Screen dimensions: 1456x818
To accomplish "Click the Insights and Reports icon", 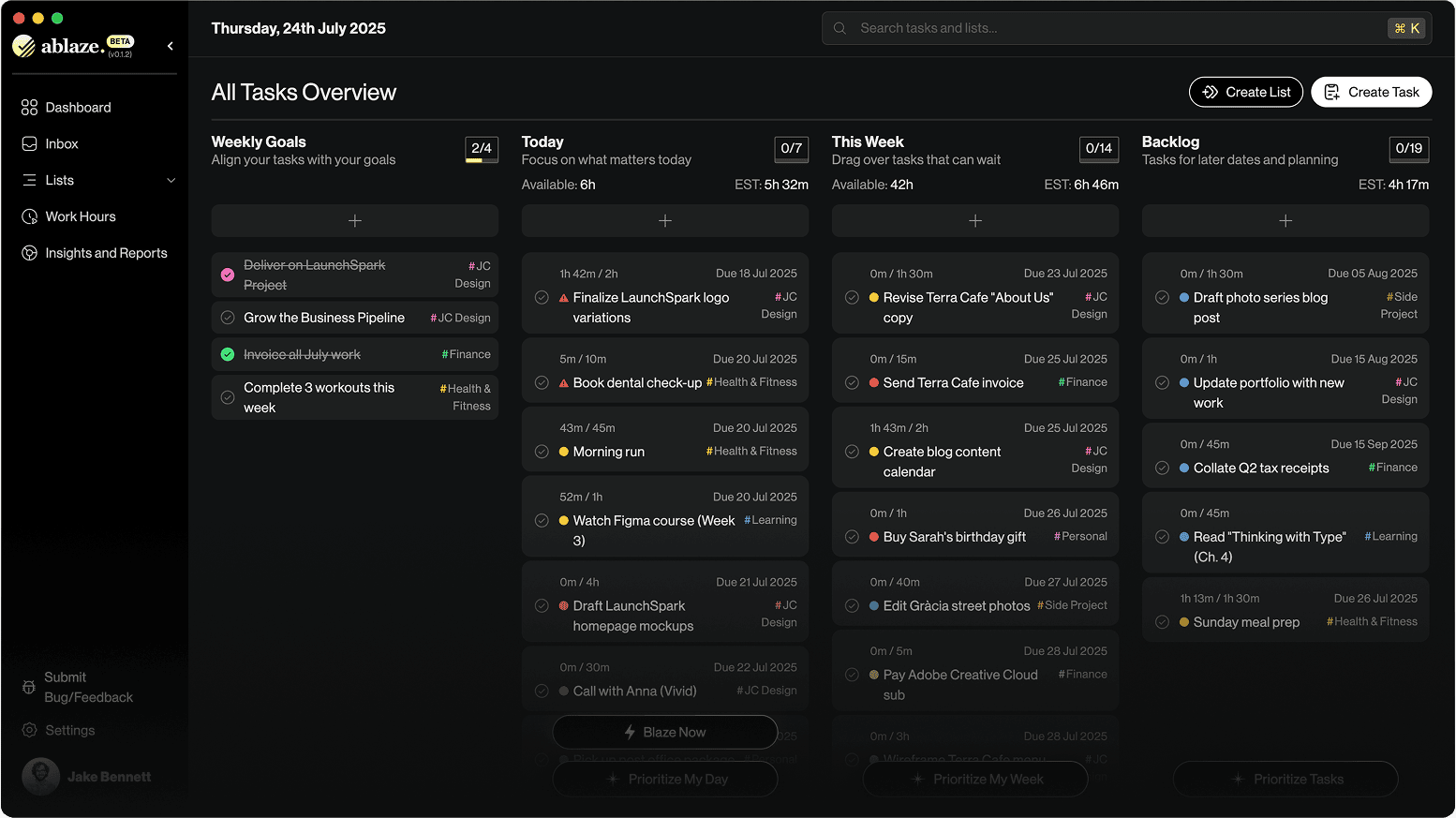I will 29,253.
